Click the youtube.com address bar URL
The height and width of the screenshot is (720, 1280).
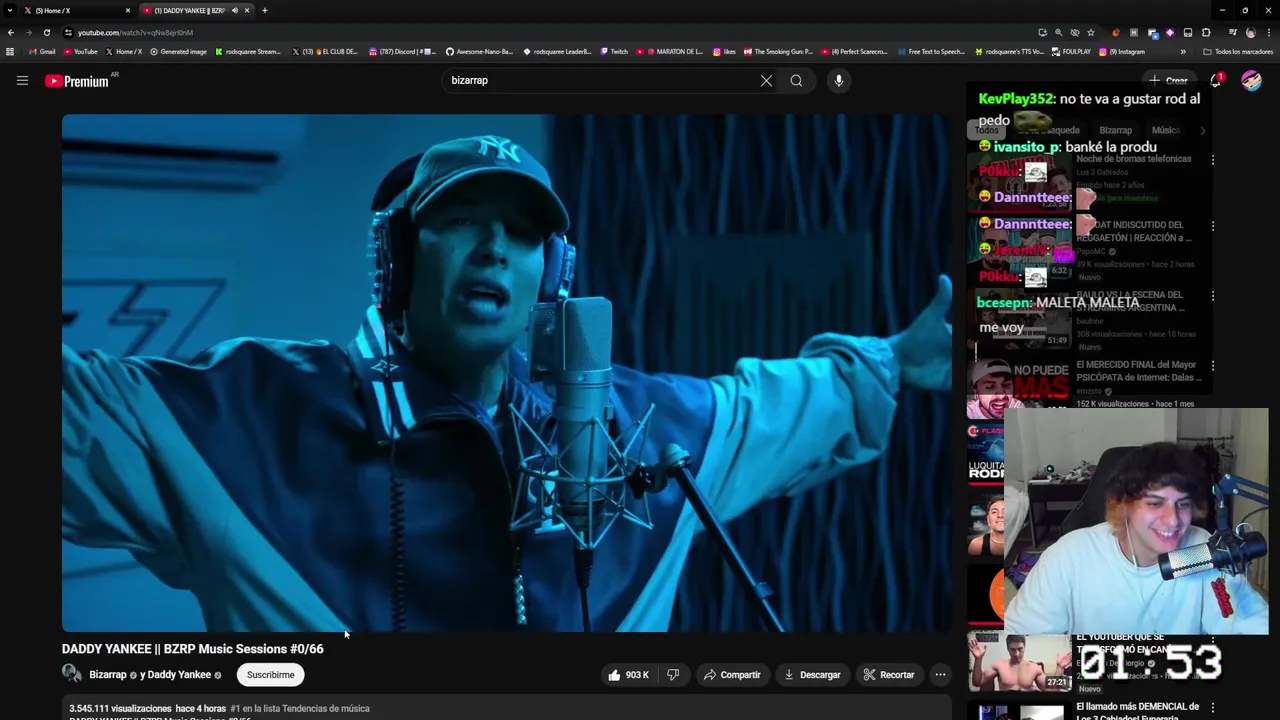[135, 32]
